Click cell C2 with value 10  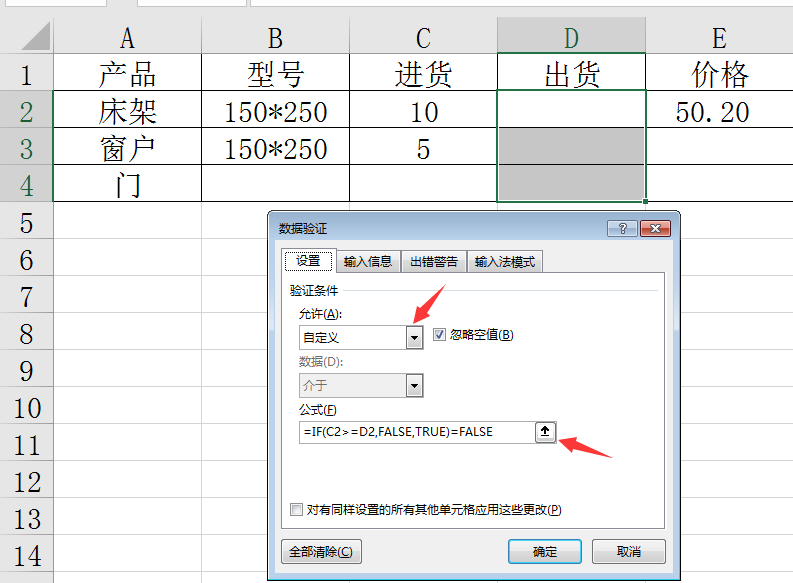(x=423, y=109)
